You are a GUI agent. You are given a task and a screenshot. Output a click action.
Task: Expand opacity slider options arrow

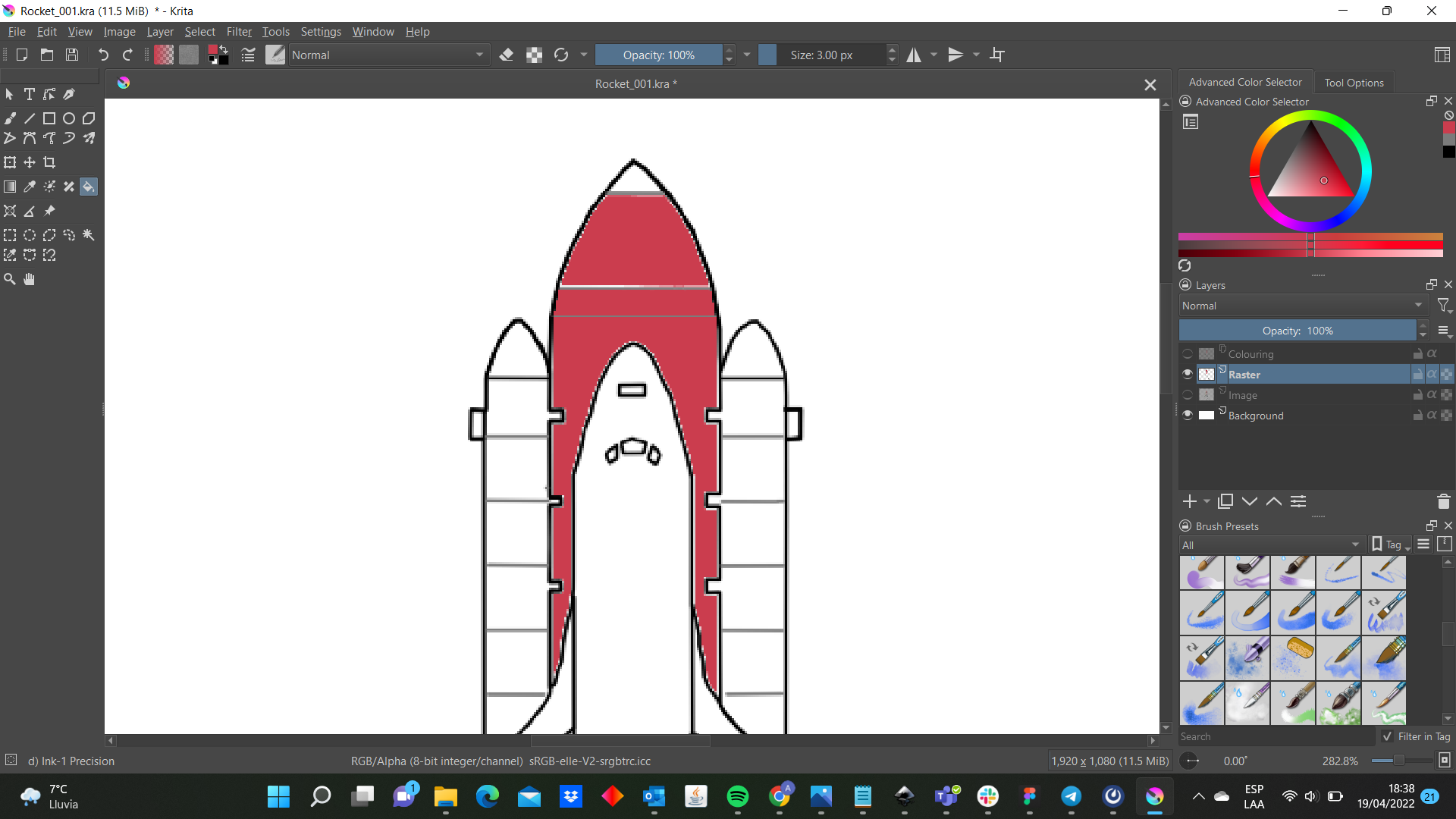pyautogui.click(x=747, y=55)
